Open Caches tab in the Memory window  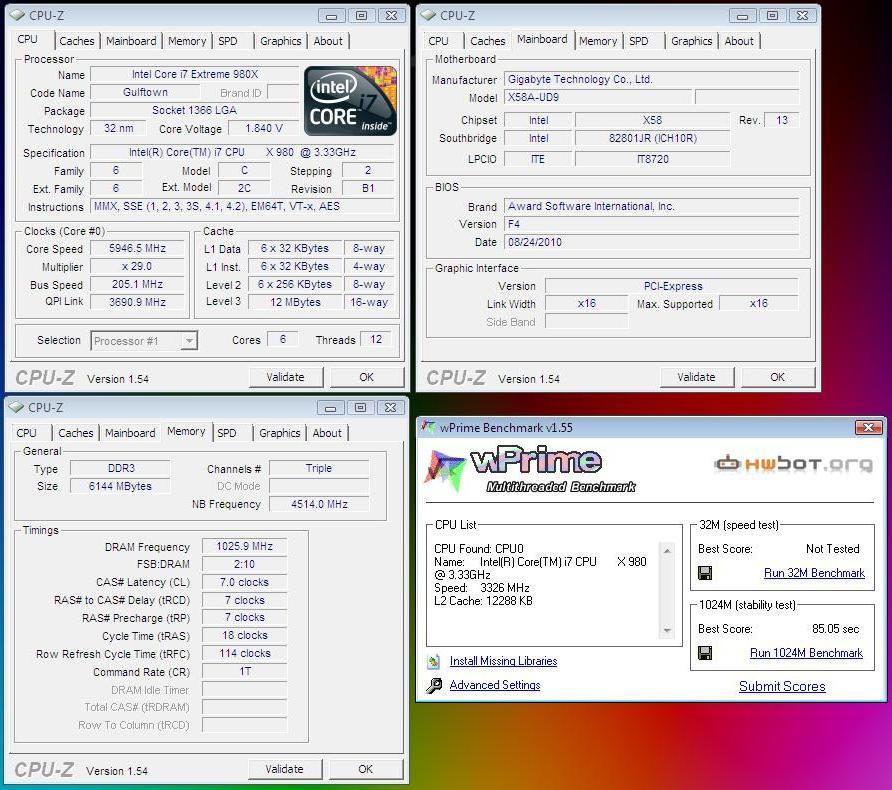point(76,433)
